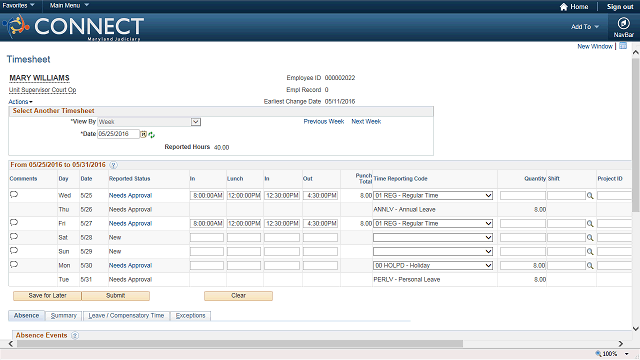This screenshot has width=640, height=360.
Task: Switch to the Exceptions tab
Action: (x=191, y=316)
